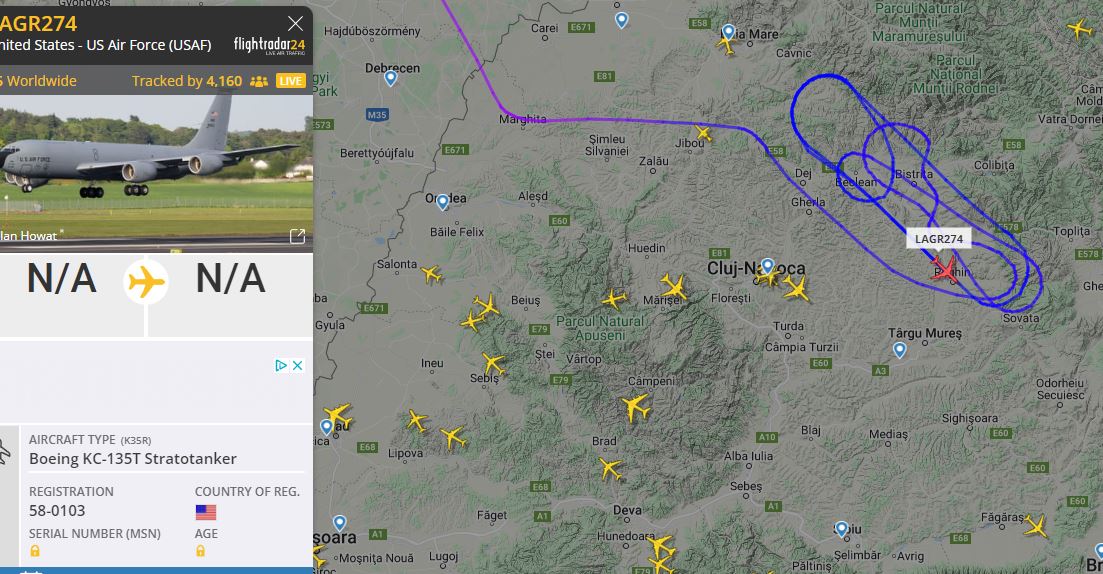Click the LIVE status badge
The height and width of the screenshot is (574, 1103).
point(291,81)
